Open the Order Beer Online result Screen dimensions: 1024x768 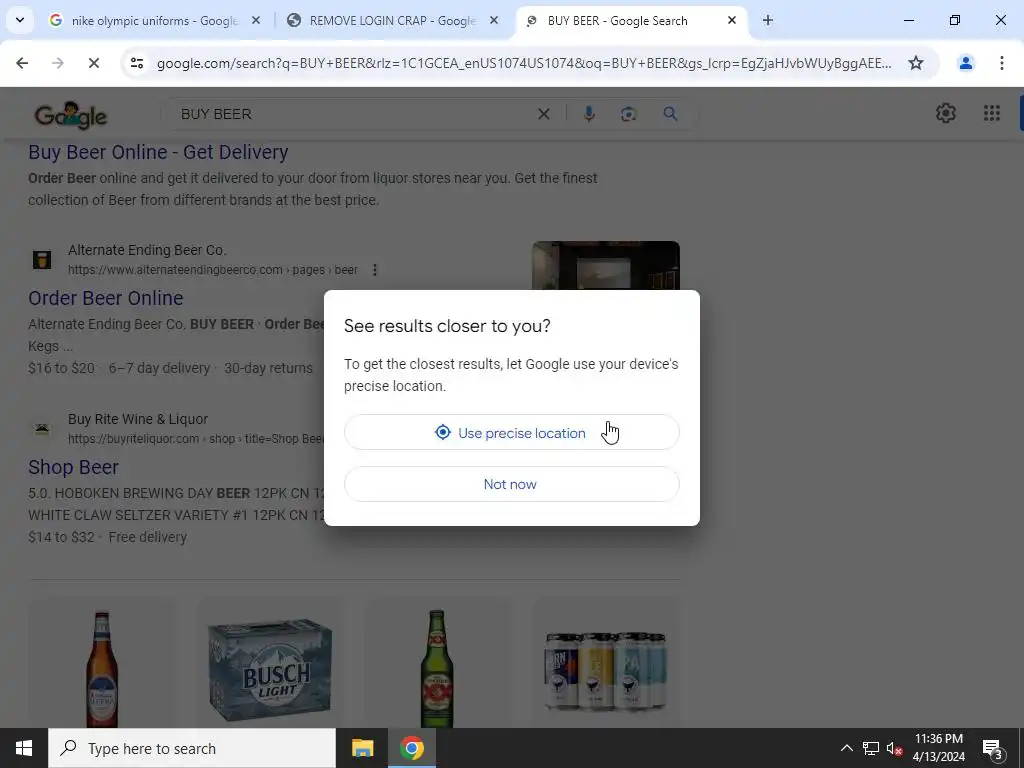click(x=106, y=298)
